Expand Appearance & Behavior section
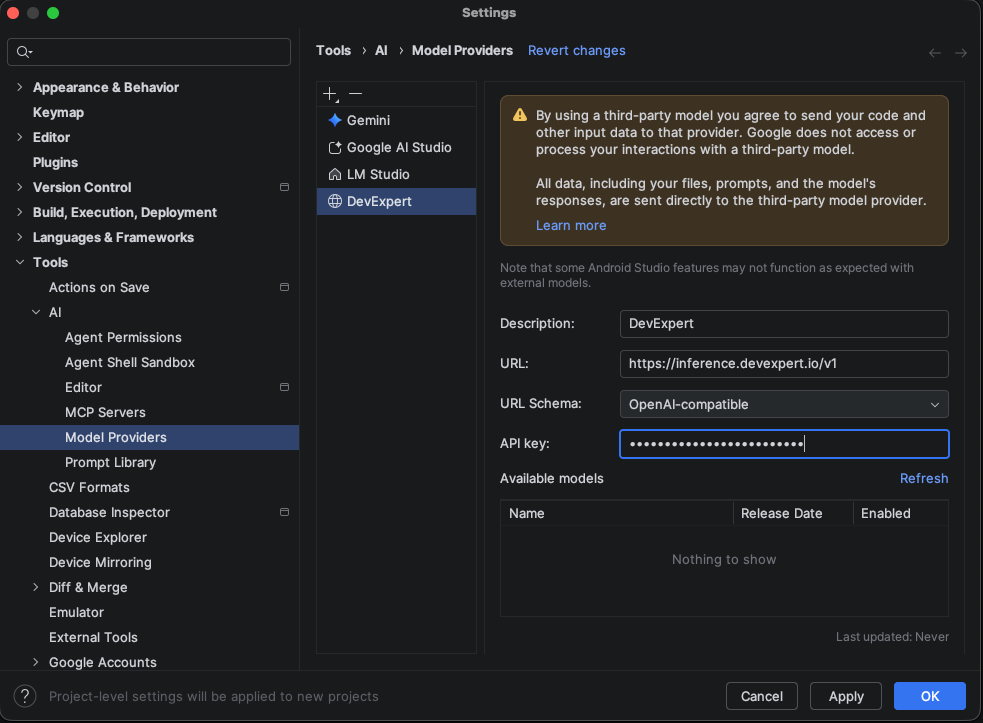 (x=19, y=87)
